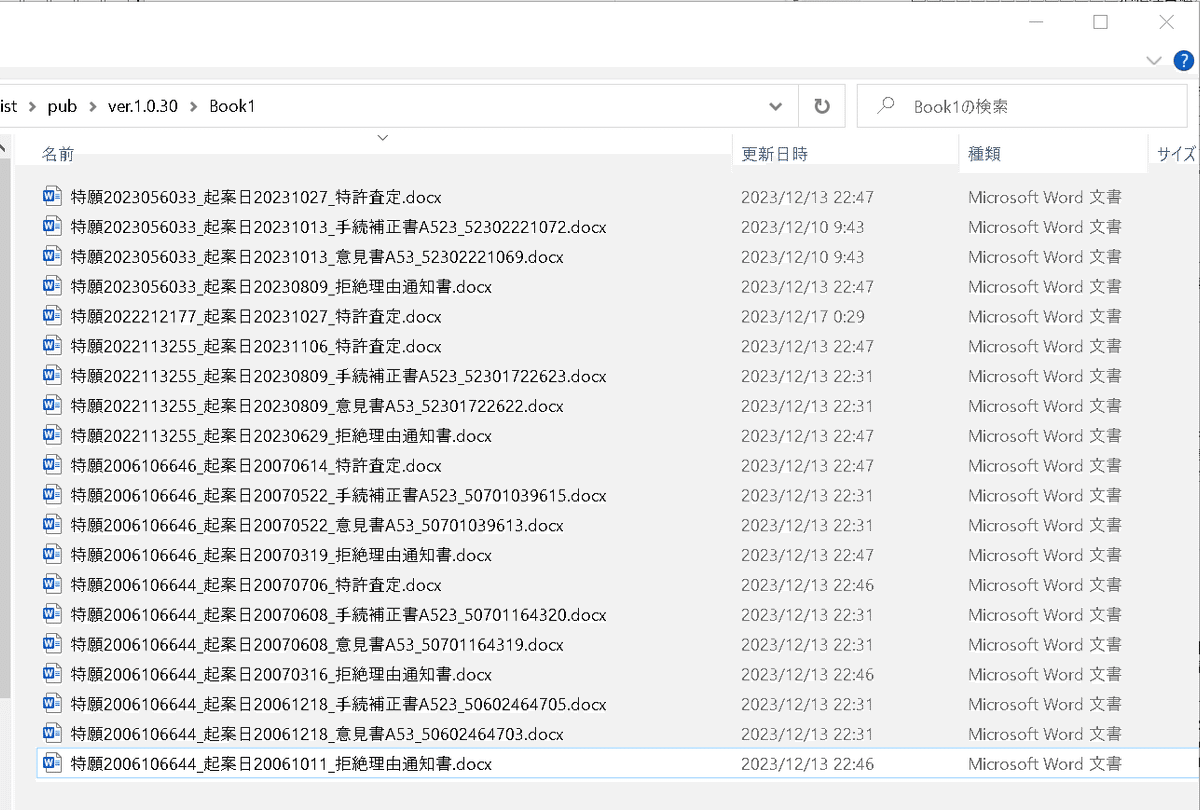The height and width of the screenshot is (810, 1200).
Task: Refresh the Book1 folder view
Action: point(822,106)
